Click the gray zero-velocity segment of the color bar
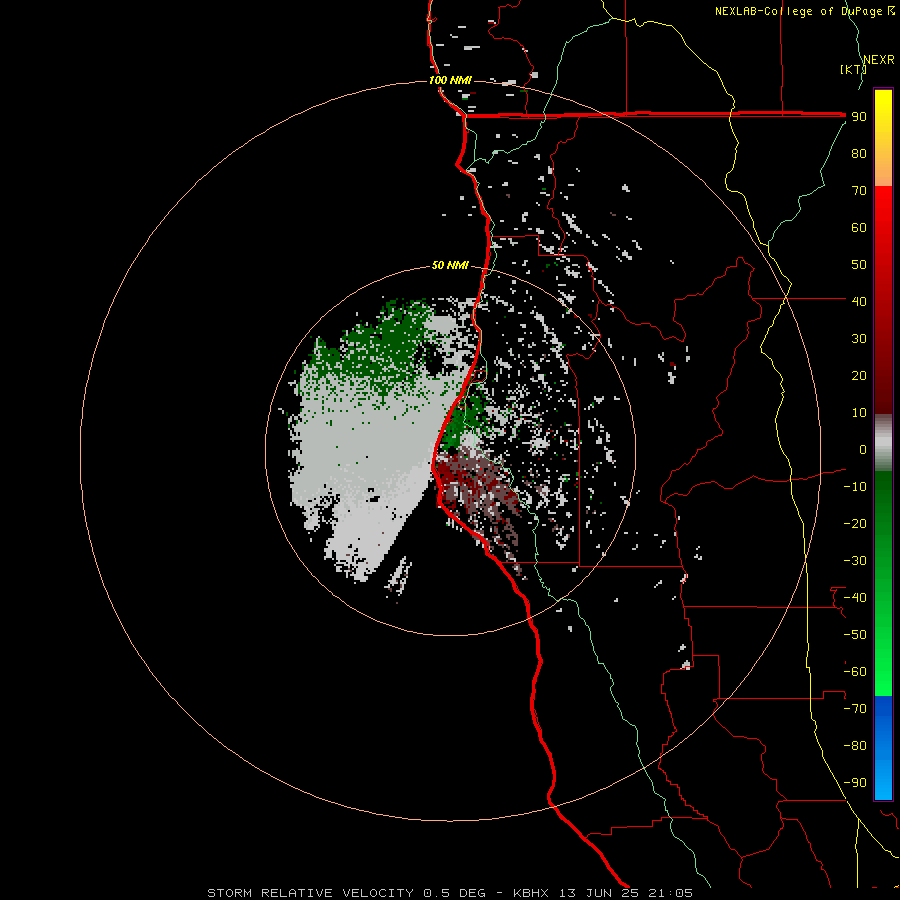The height and width of the screenshot is (900, 900). [883, 442]
